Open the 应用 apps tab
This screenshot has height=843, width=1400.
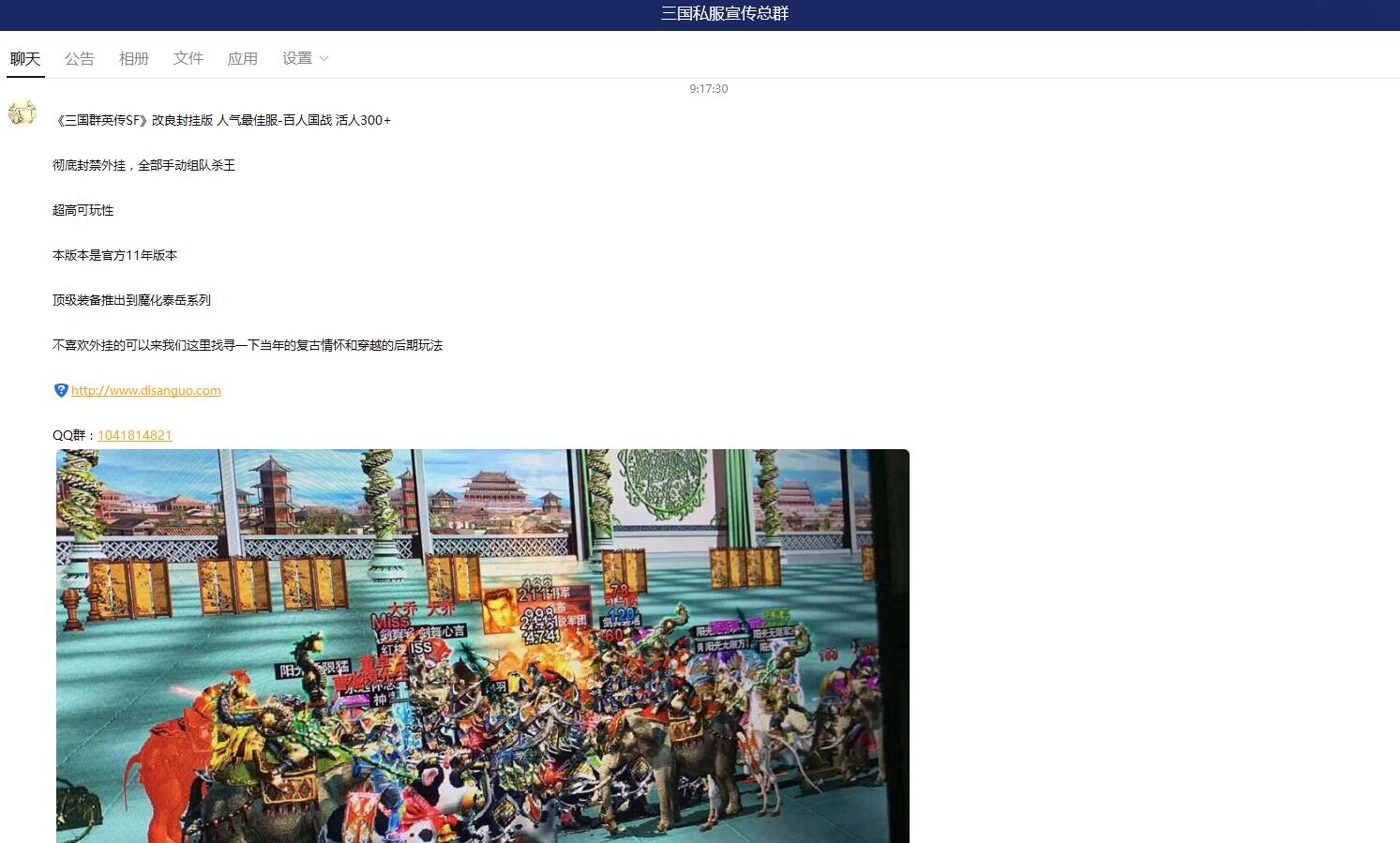pos(243,58)
